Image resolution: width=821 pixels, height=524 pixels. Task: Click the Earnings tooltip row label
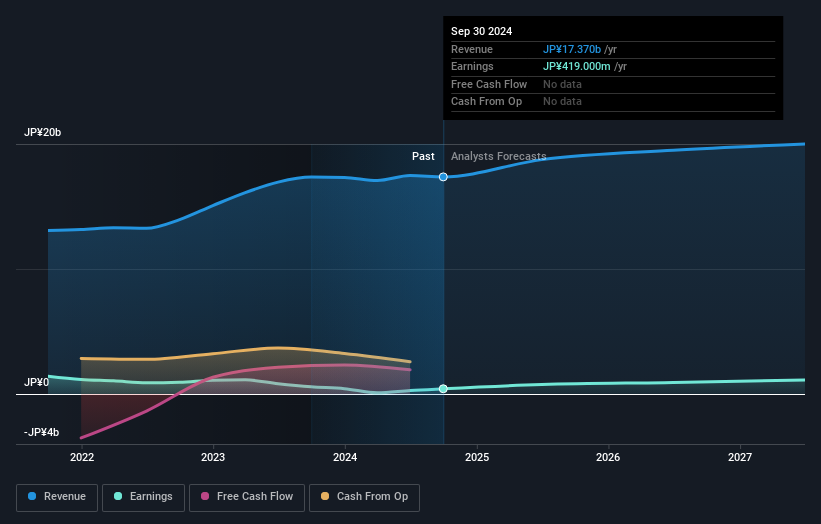coord(472,66)
